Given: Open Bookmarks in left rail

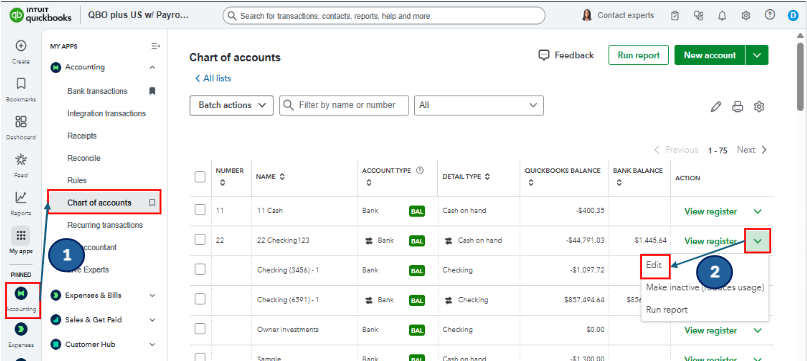Looking at the screenshot, I should [x=21, y=83].
